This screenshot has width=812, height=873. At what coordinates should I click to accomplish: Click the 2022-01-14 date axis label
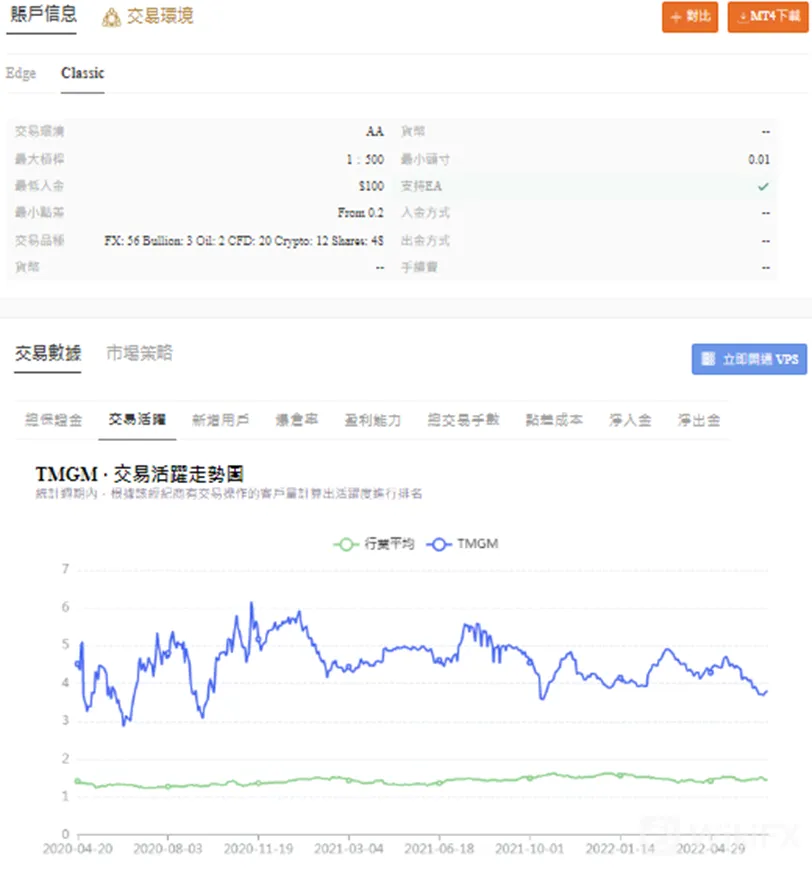point(620,849)
